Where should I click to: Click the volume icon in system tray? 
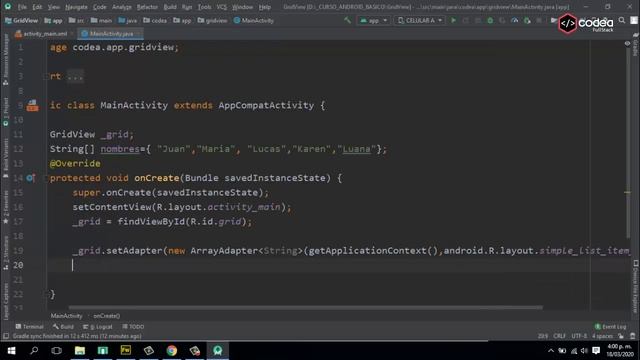click(584, 351)
